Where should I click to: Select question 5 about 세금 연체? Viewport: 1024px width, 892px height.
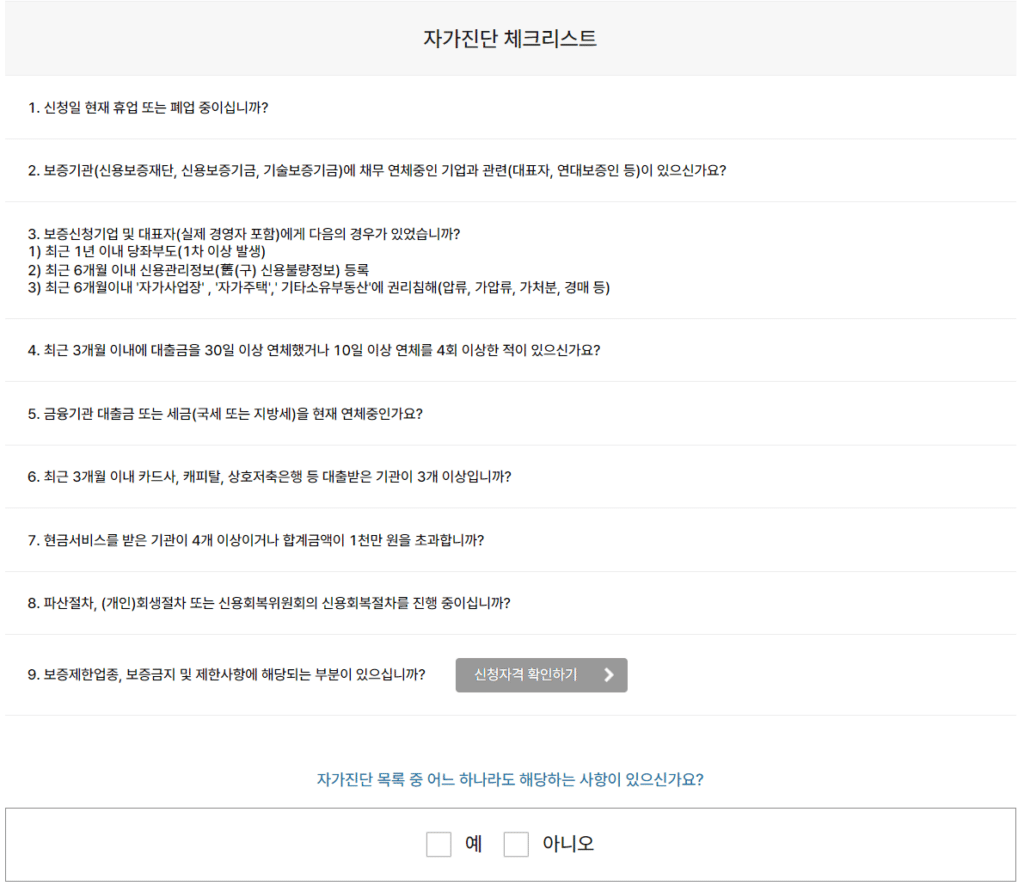(225, 413)
